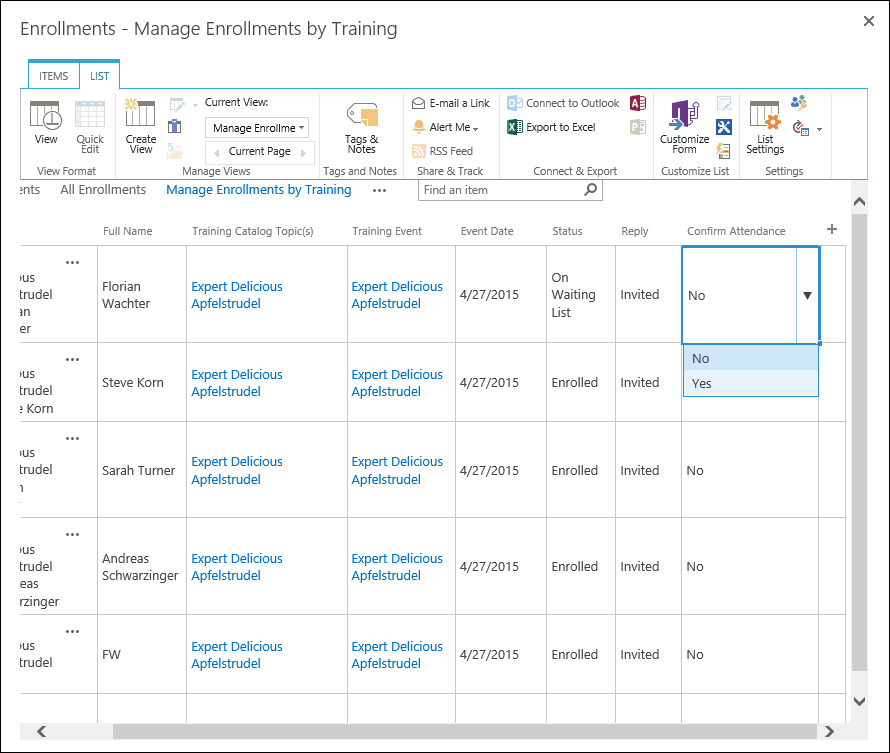Open the ellipsis menu beside Florian Wachter

(71, 262)
